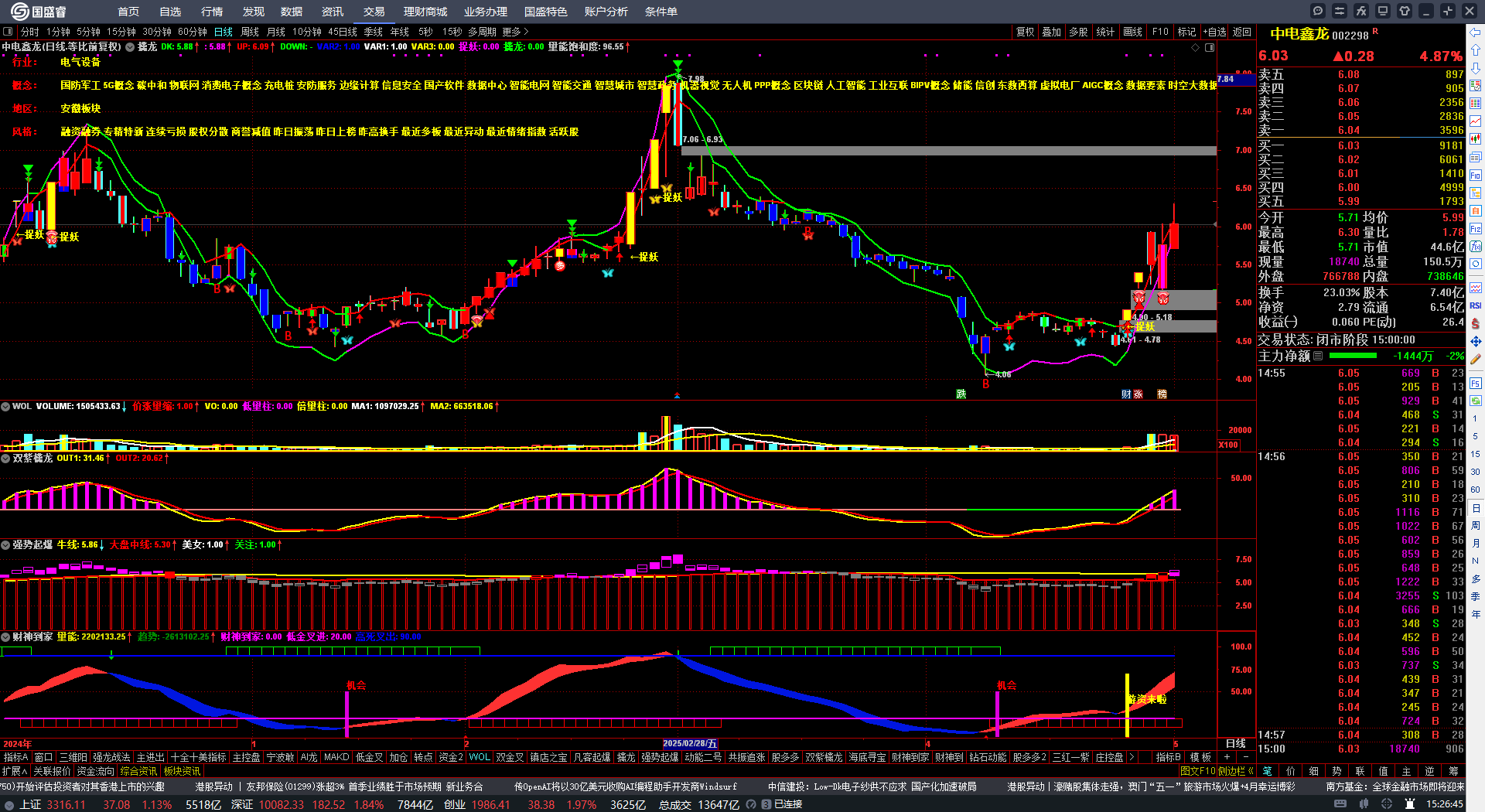Viewport: 1485px width, 812px height.
Task: Click the green 主力净额 progress bar
Action: [x=1352, y=356]
